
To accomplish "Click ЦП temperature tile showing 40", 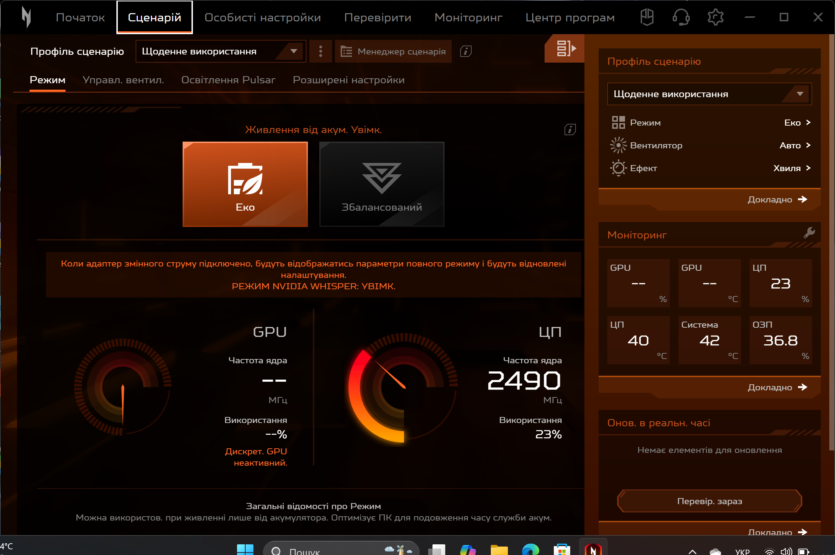I will [x=638, y=340].
